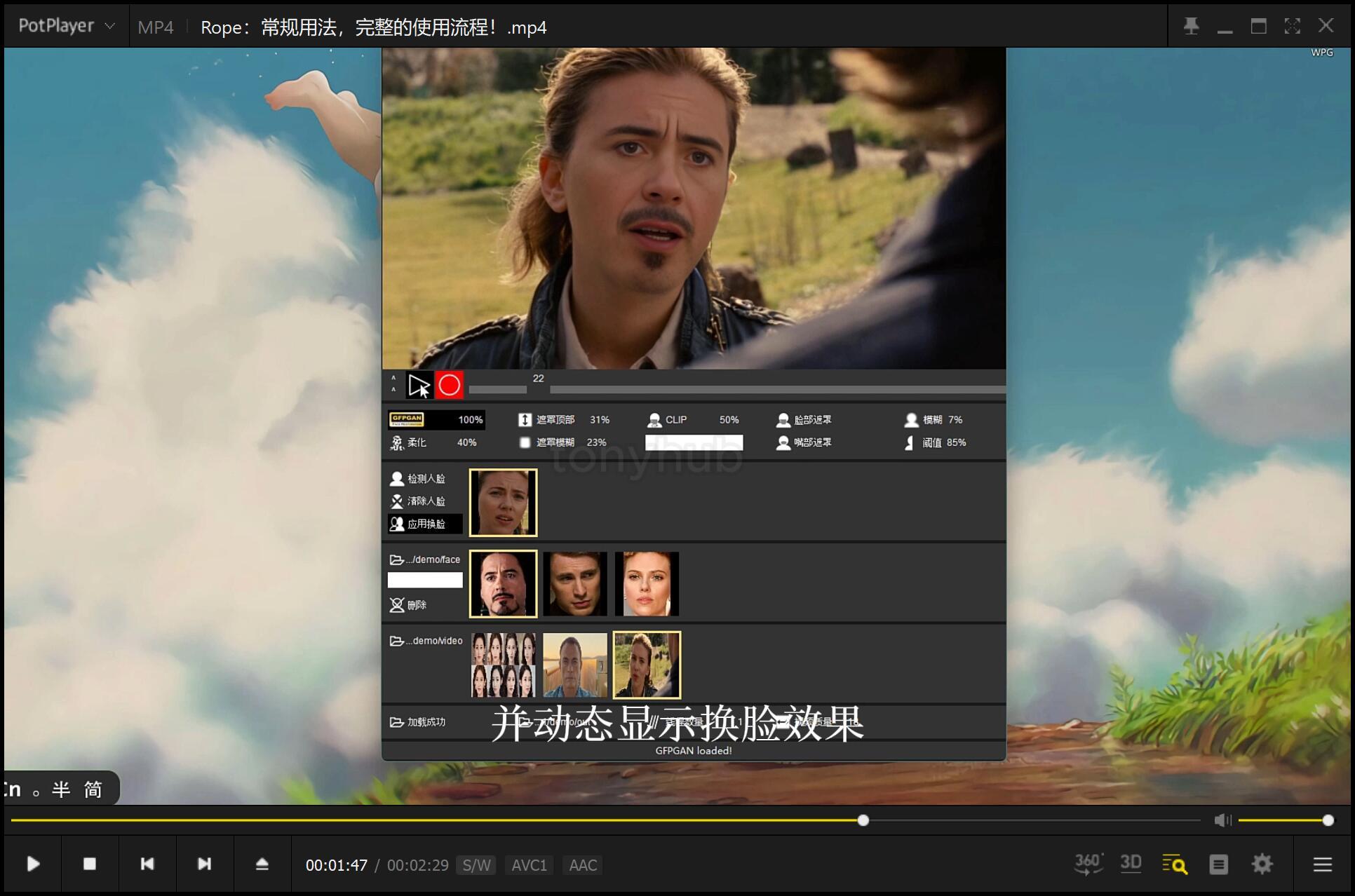Toggle fullscreen mode in the title bar
1355x896 pixels.
pos(1292,27)
